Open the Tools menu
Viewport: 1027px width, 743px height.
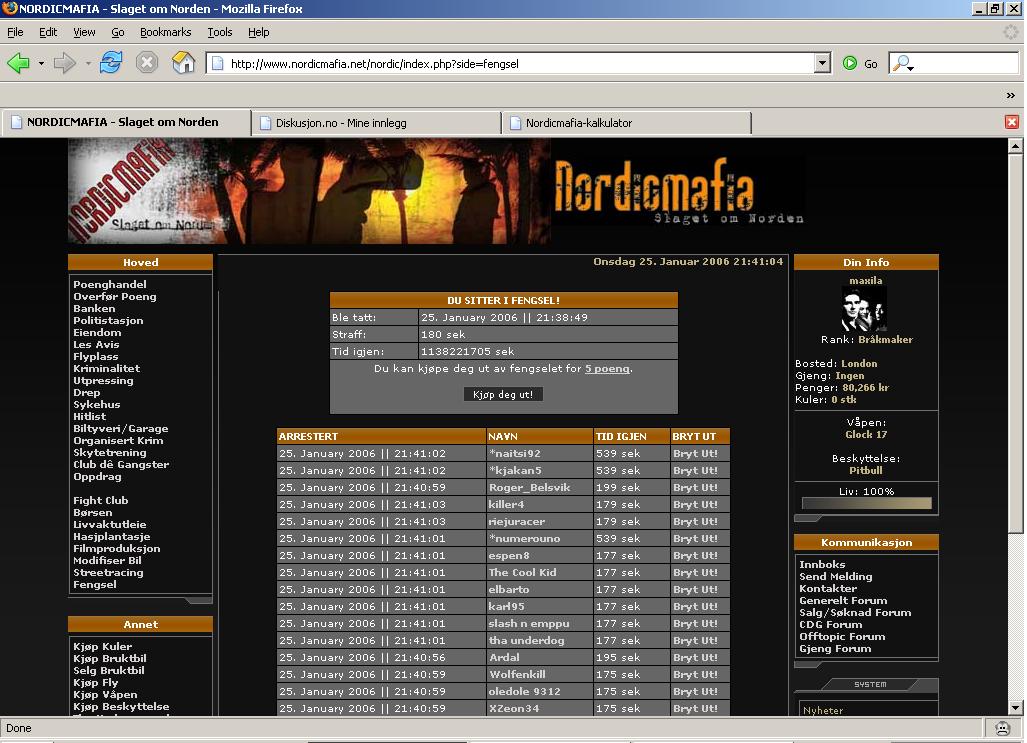220,32
